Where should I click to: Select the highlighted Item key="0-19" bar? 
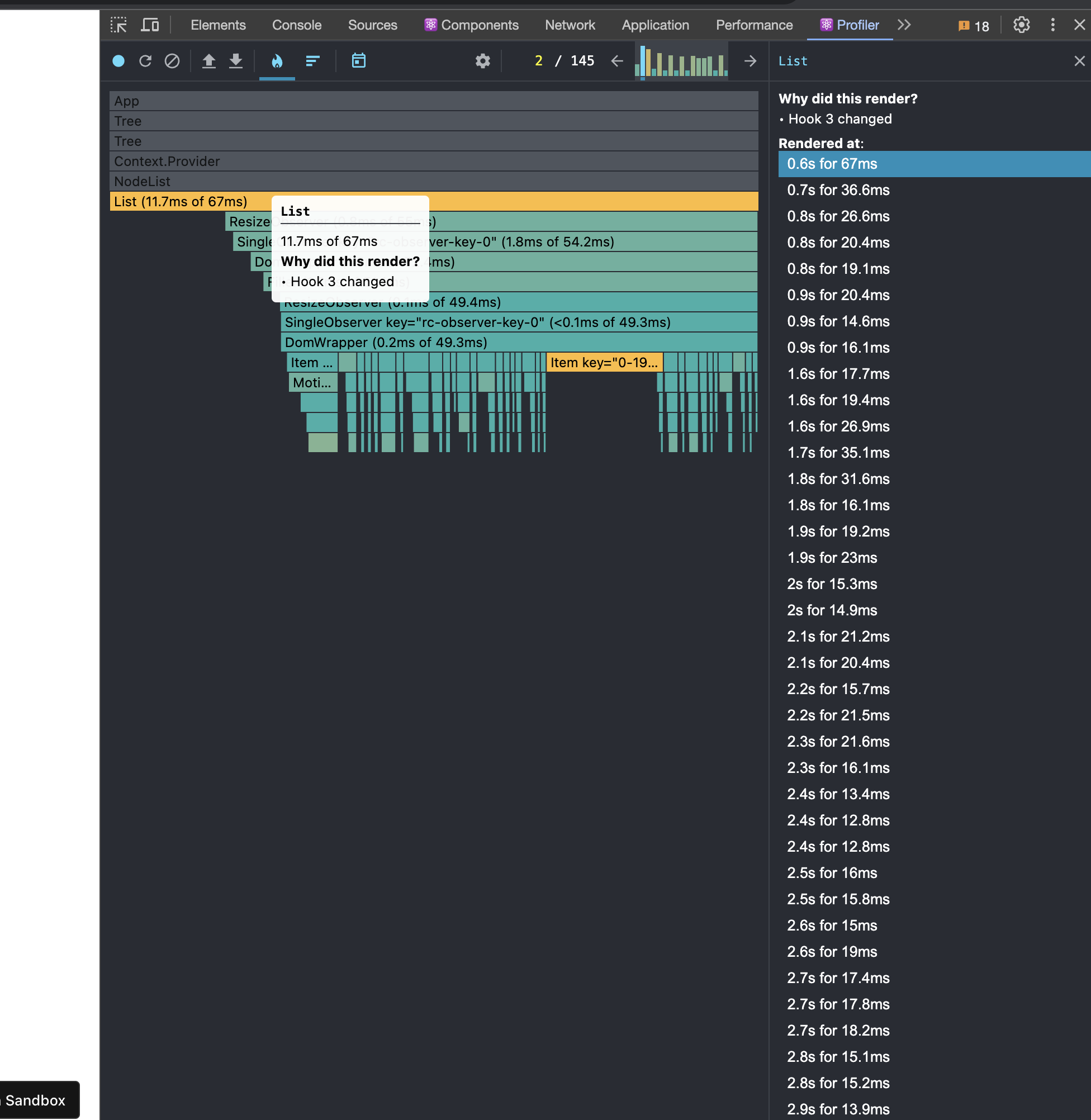pos(604,363)
